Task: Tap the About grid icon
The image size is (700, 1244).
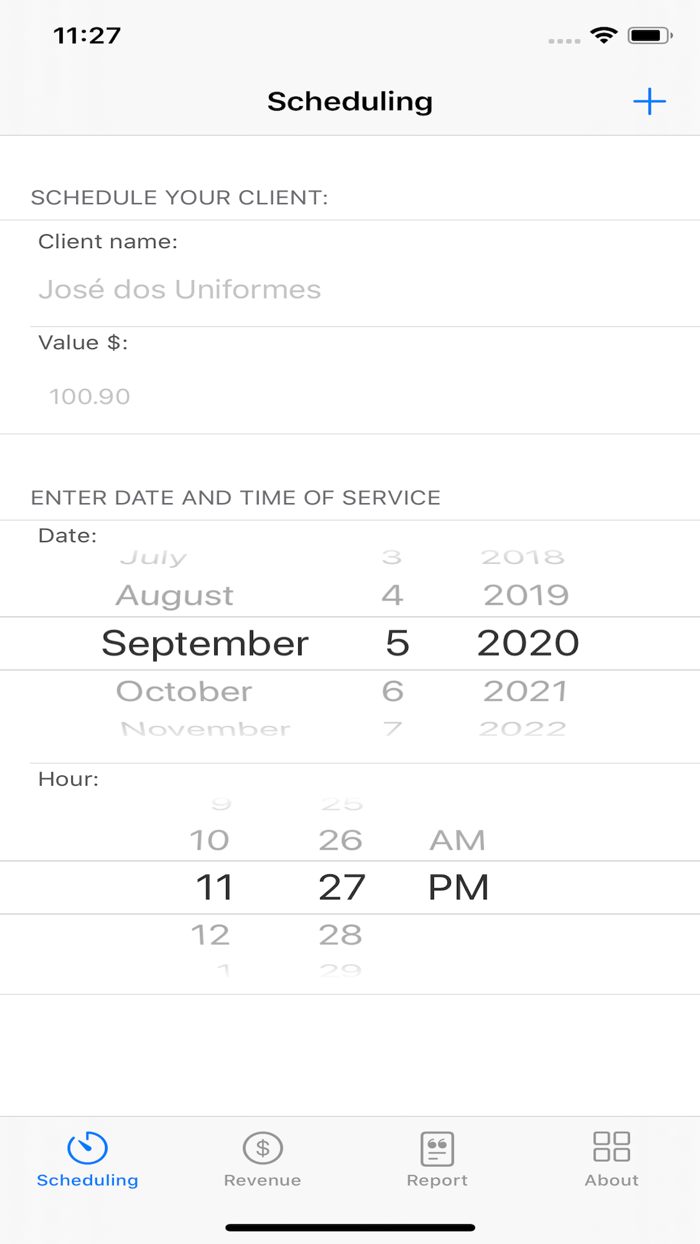Action: (x=611, y=1146)
